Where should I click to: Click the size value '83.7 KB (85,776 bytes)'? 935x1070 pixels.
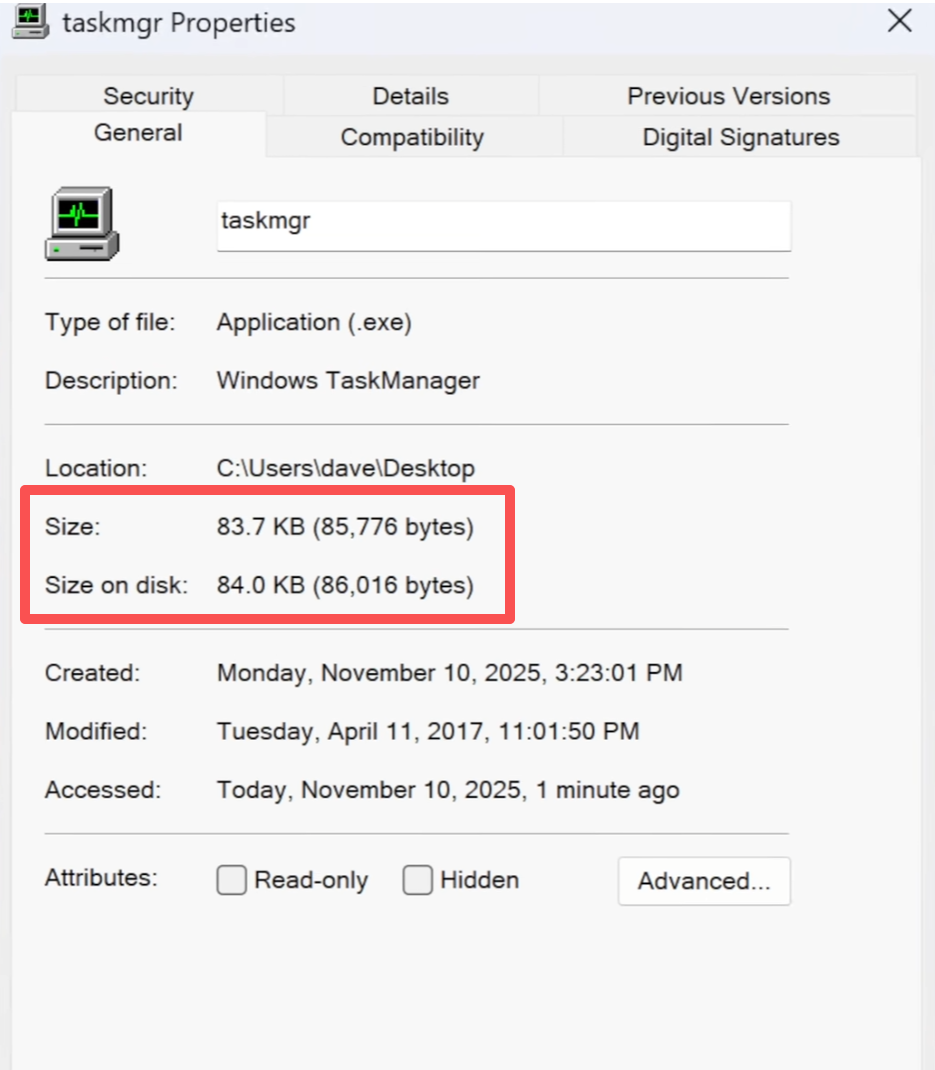click(x=345, y=527)
